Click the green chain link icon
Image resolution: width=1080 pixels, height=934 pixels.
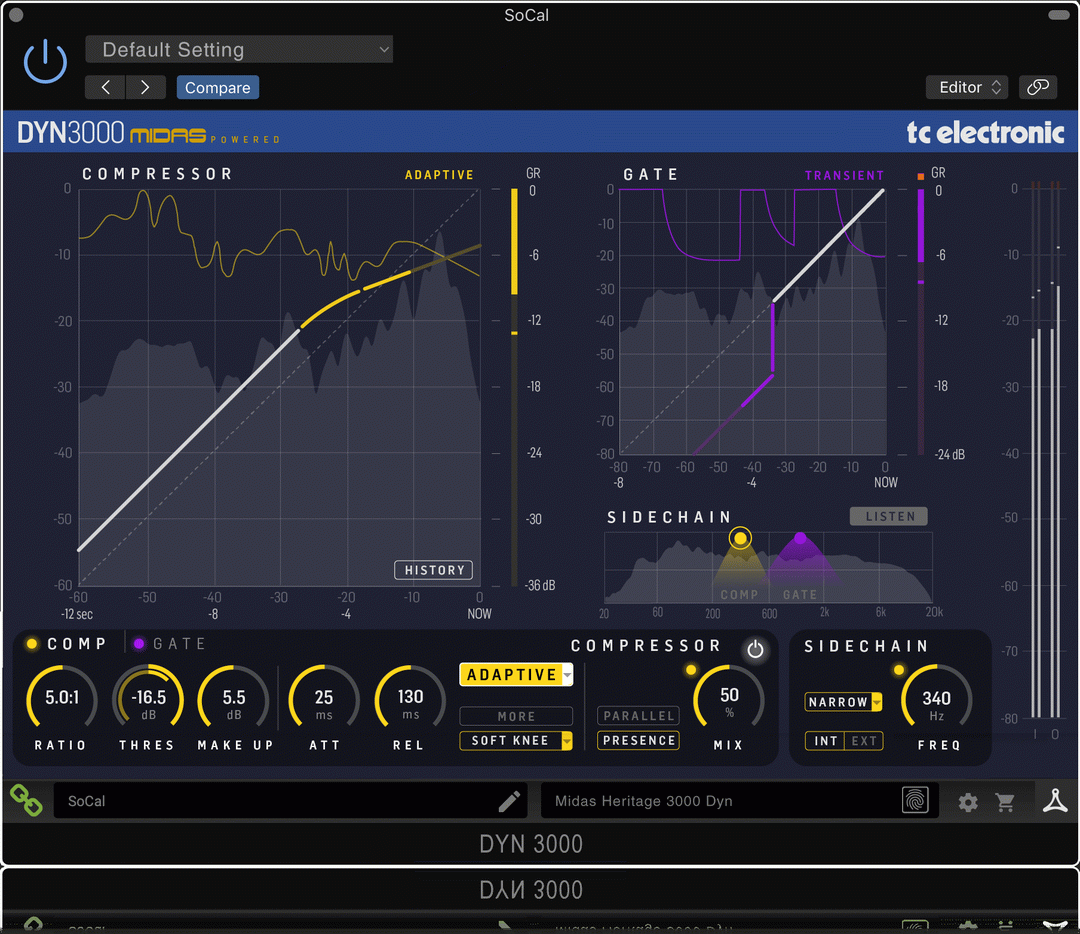26,800
